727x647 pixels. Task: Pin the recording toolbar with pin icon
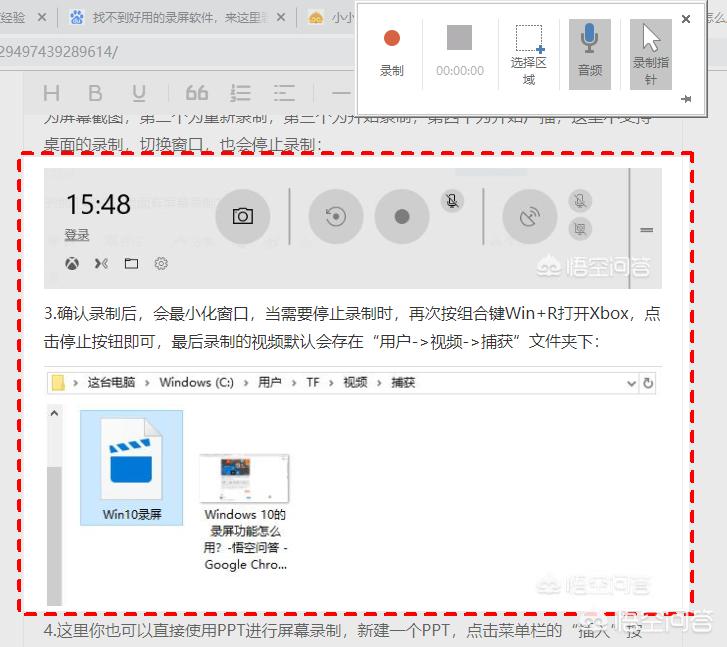[686, 99]
